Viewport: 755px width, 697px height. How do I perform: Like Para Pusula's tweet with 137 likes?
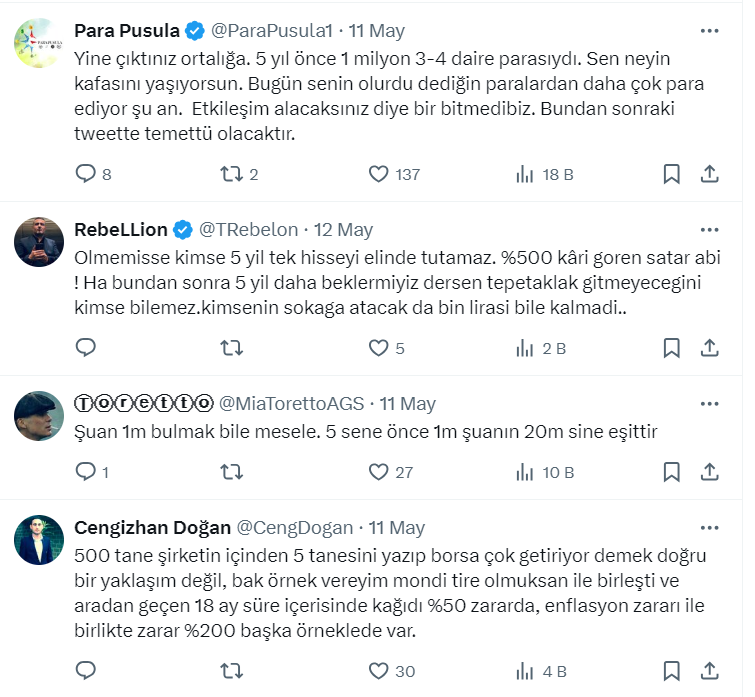pos(378,174)
